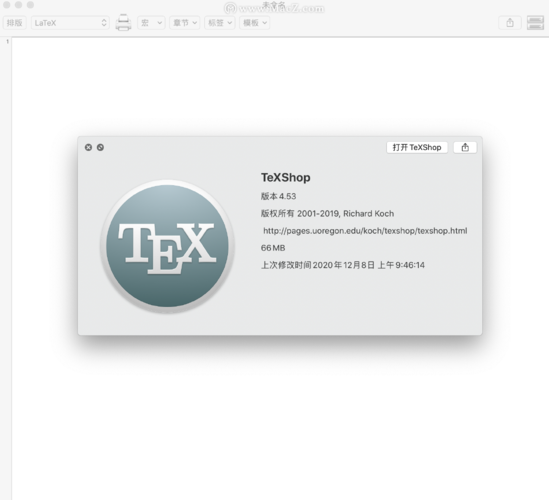The width and height of the screenshot is (549, 500).
Task: Close the TeXShop info panel
Action: (x=88, y=147)
